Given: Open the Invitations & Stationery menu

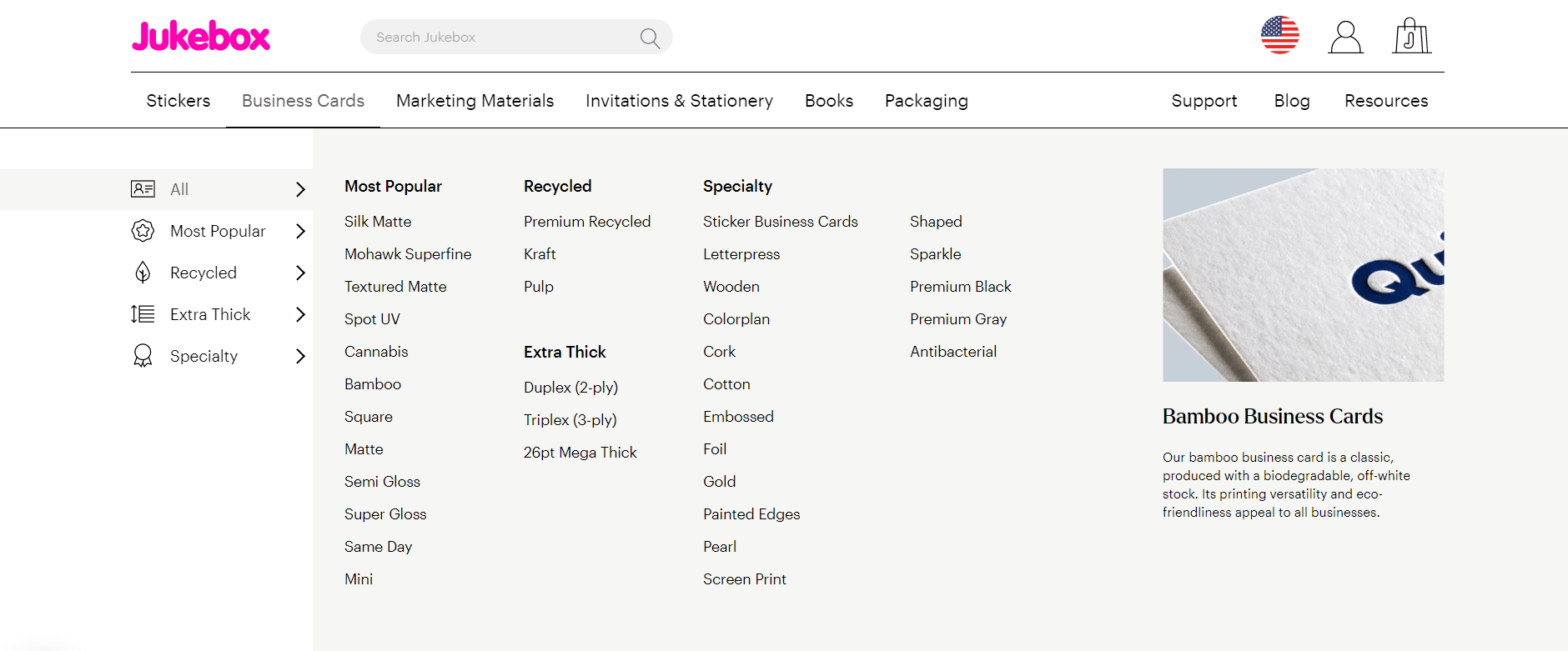Looking at the screenshot, I should click(x=679, y=101).
